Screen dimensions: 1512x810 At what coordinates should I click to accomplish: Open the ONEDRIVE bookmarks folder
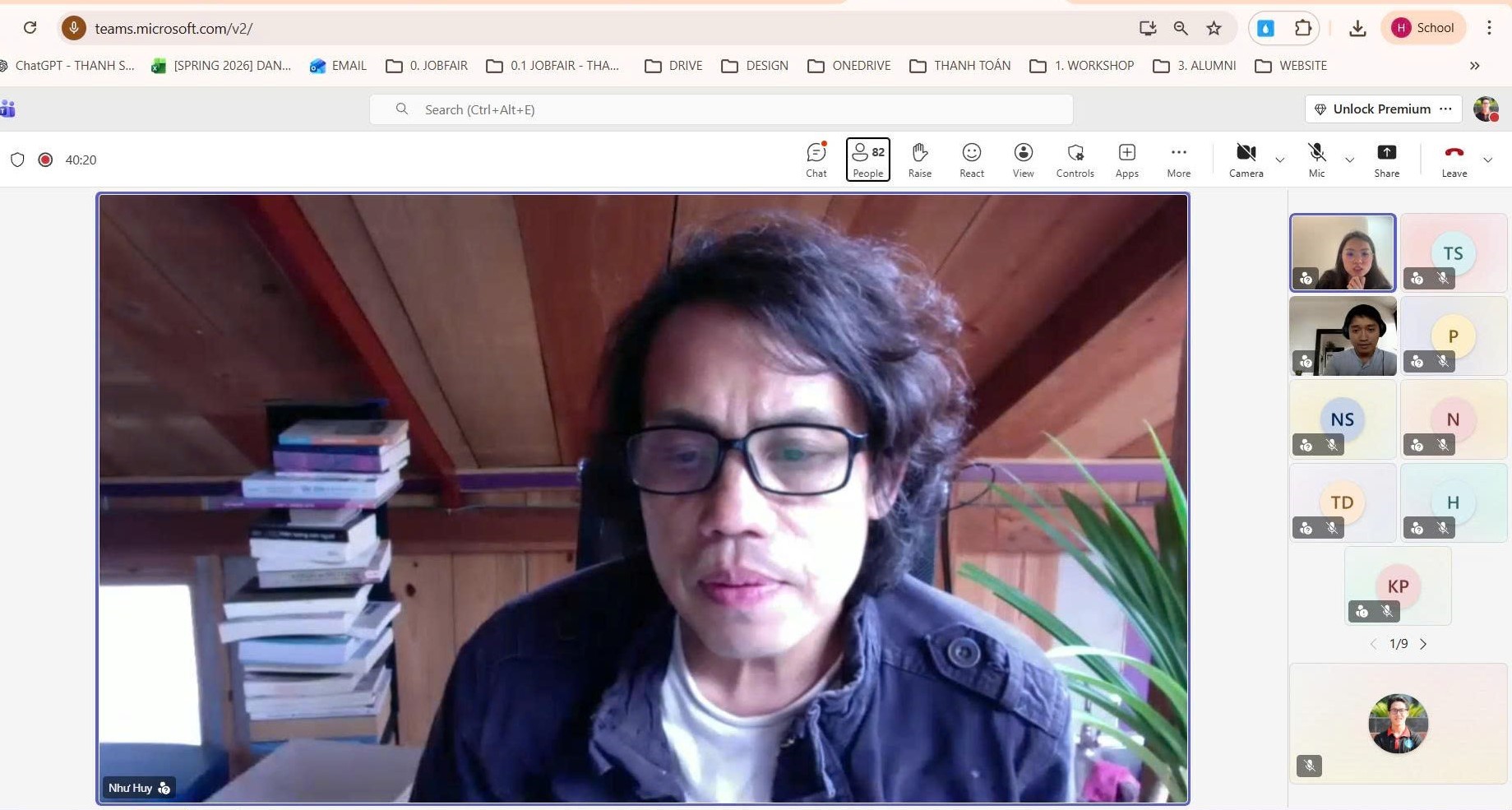[x=849, y=66]
